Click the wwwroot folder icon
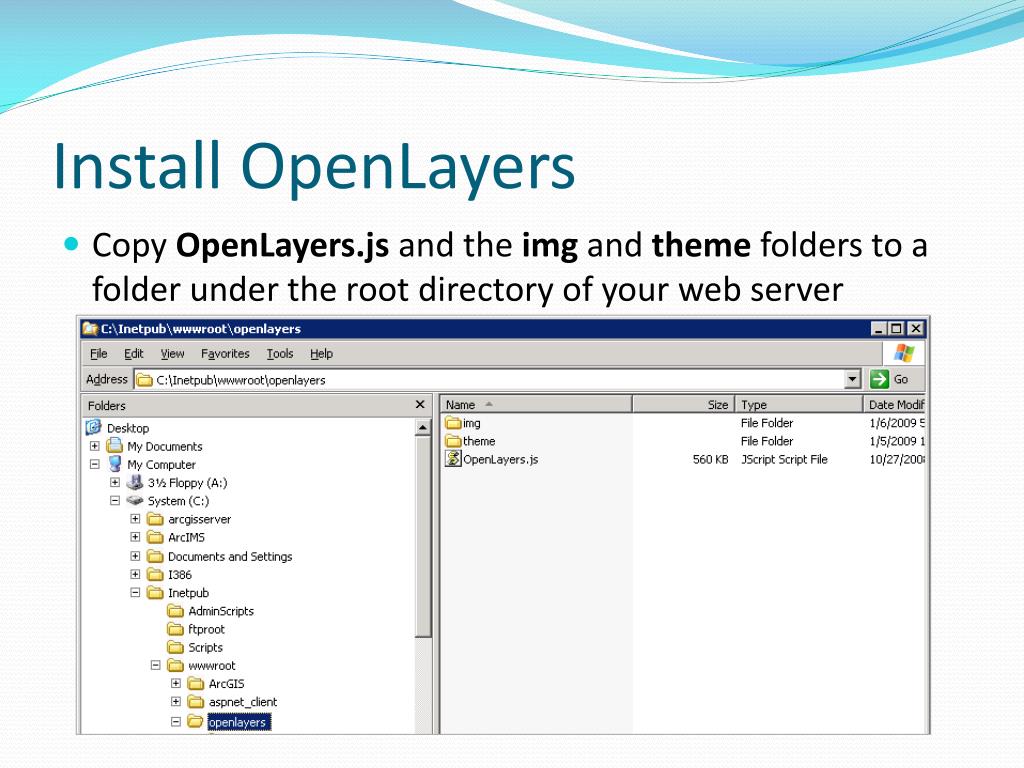The height and width of the screenshot is (768, 1024). coord(176,666)
